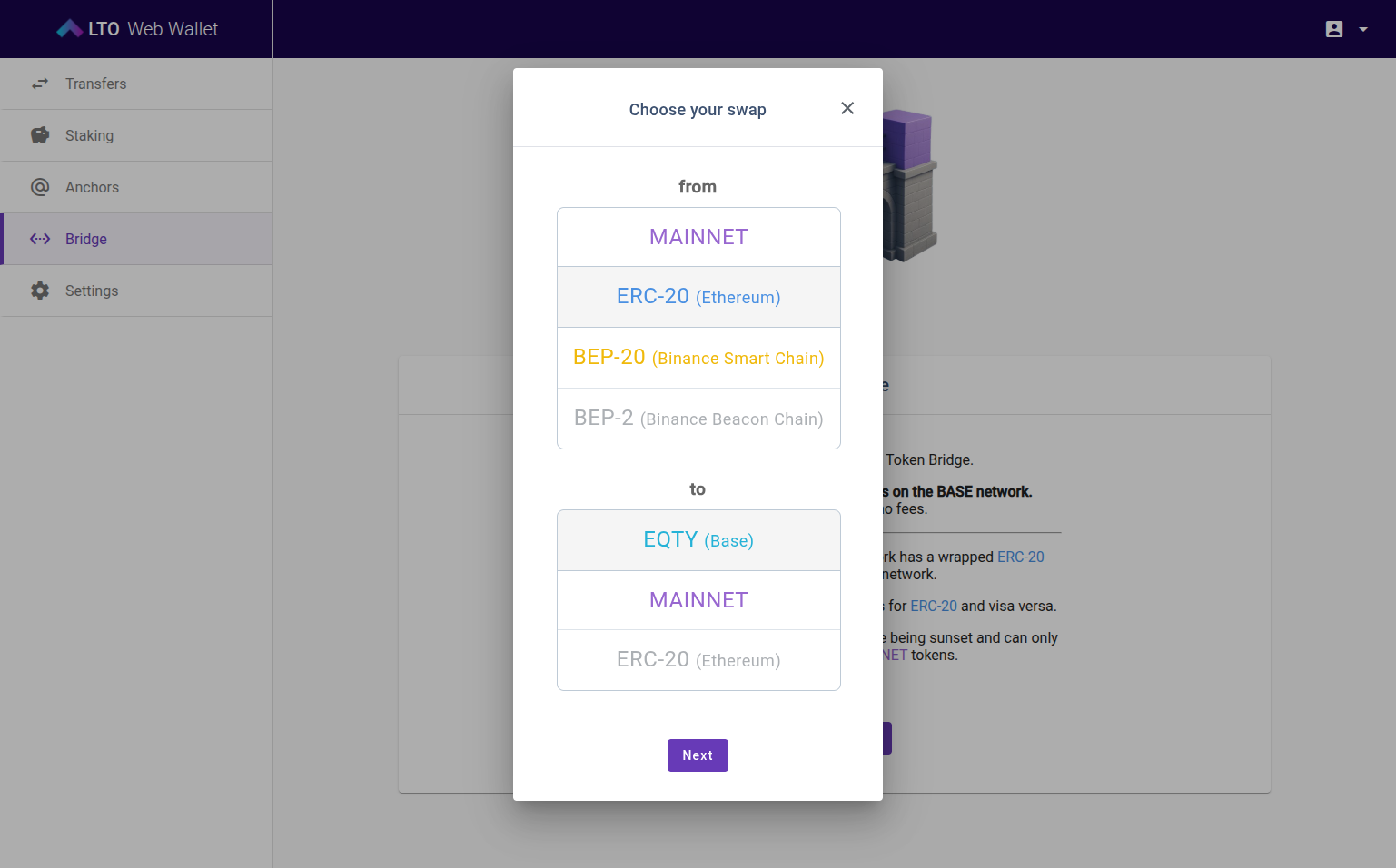Choose MAINNET as the to network

698,600
